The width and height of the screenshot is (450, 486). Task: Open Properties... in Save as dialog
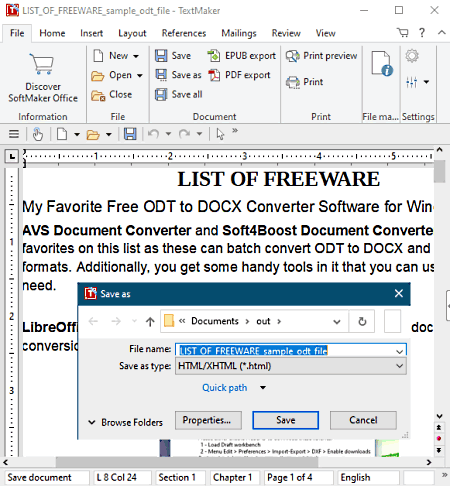click(208, 420)
